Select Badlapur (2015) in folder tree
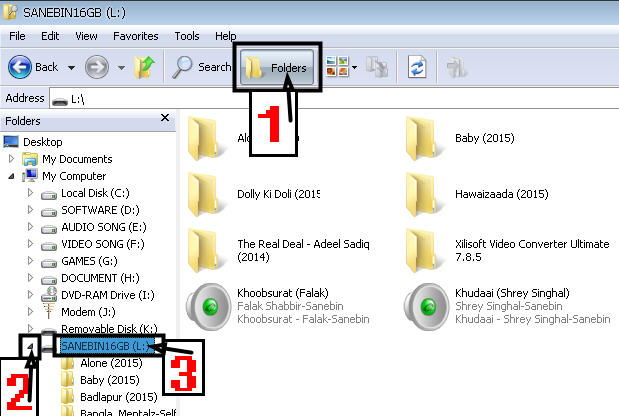This screenshot has width=619, height=416. point(119,397)
